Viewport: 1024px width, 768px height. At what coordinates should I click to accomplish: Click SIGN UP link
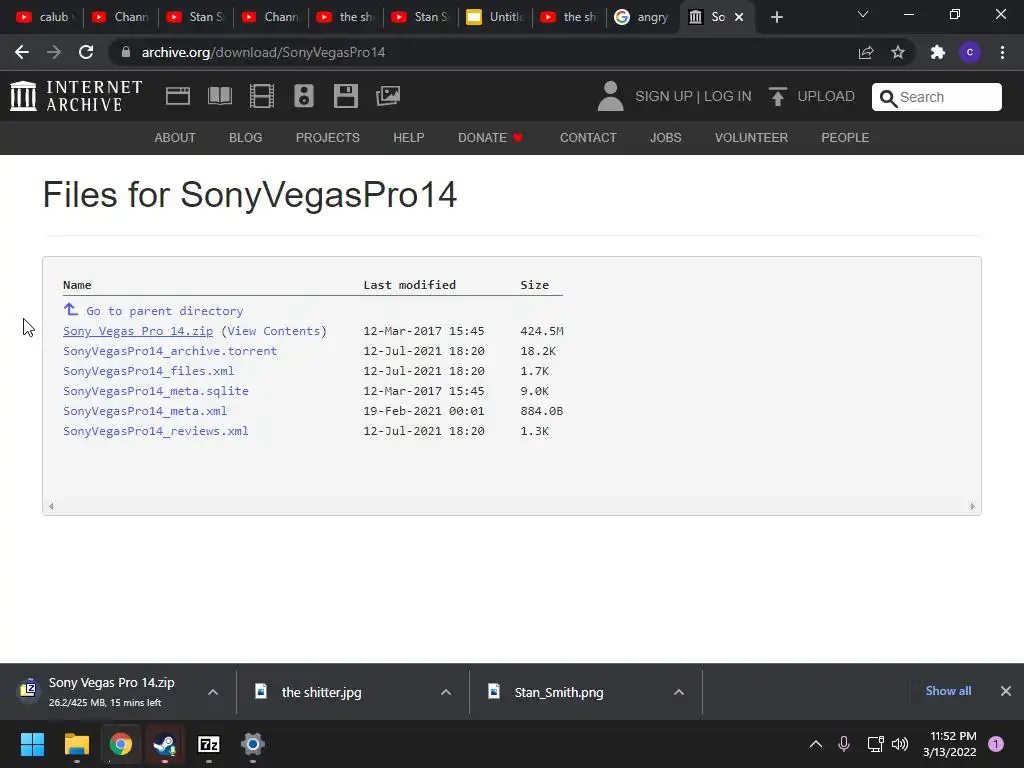664,97
